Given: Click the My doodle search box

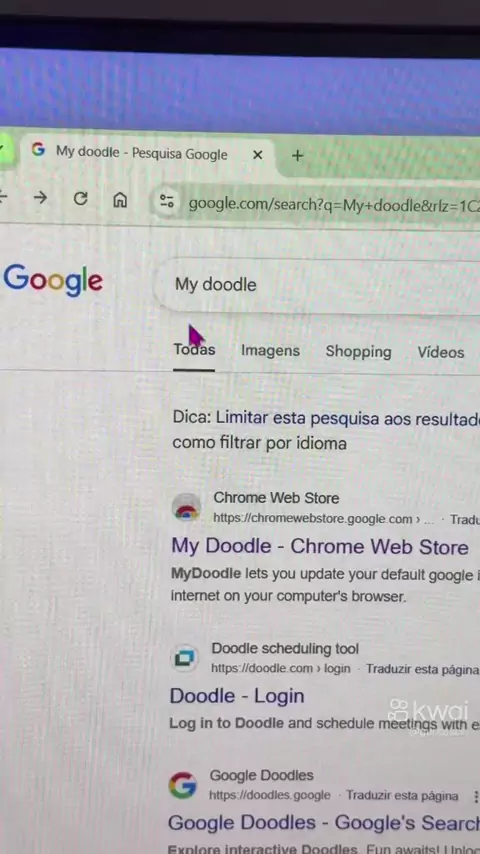Looking at the screenshot, I should (317, 285).
